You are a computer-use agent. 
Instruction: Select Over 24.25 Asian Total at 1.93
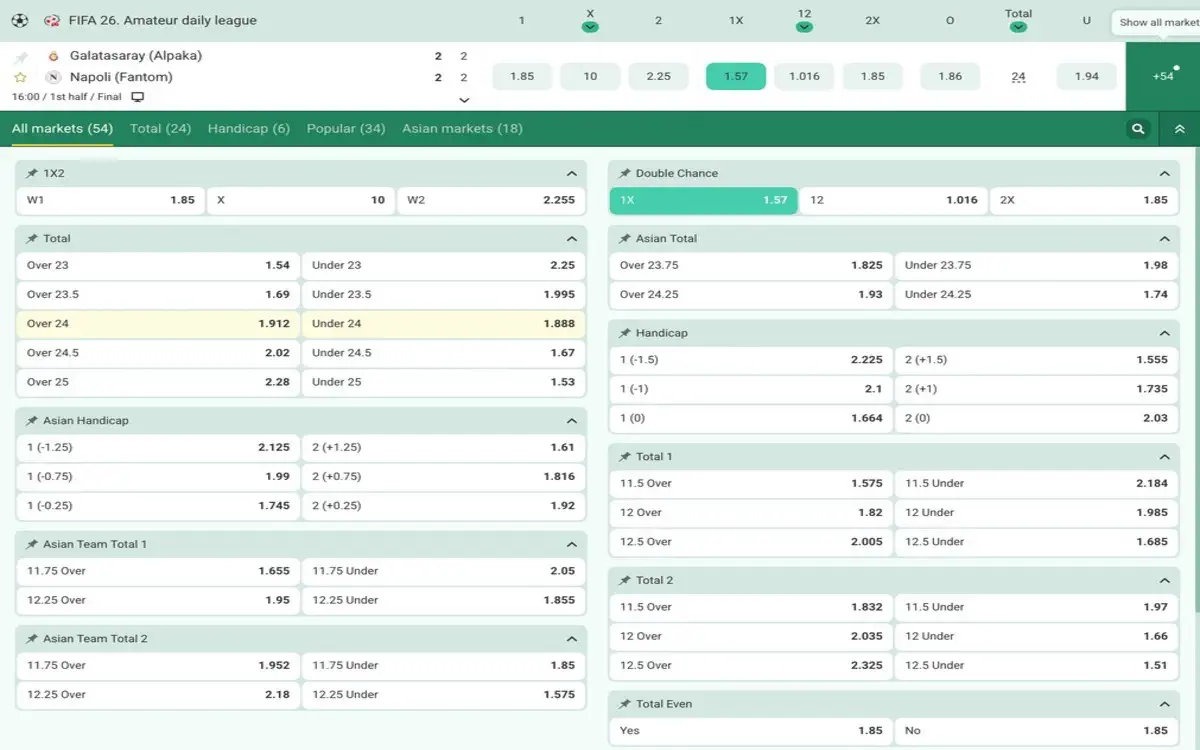pyautogui.click(x=751, y=294)
